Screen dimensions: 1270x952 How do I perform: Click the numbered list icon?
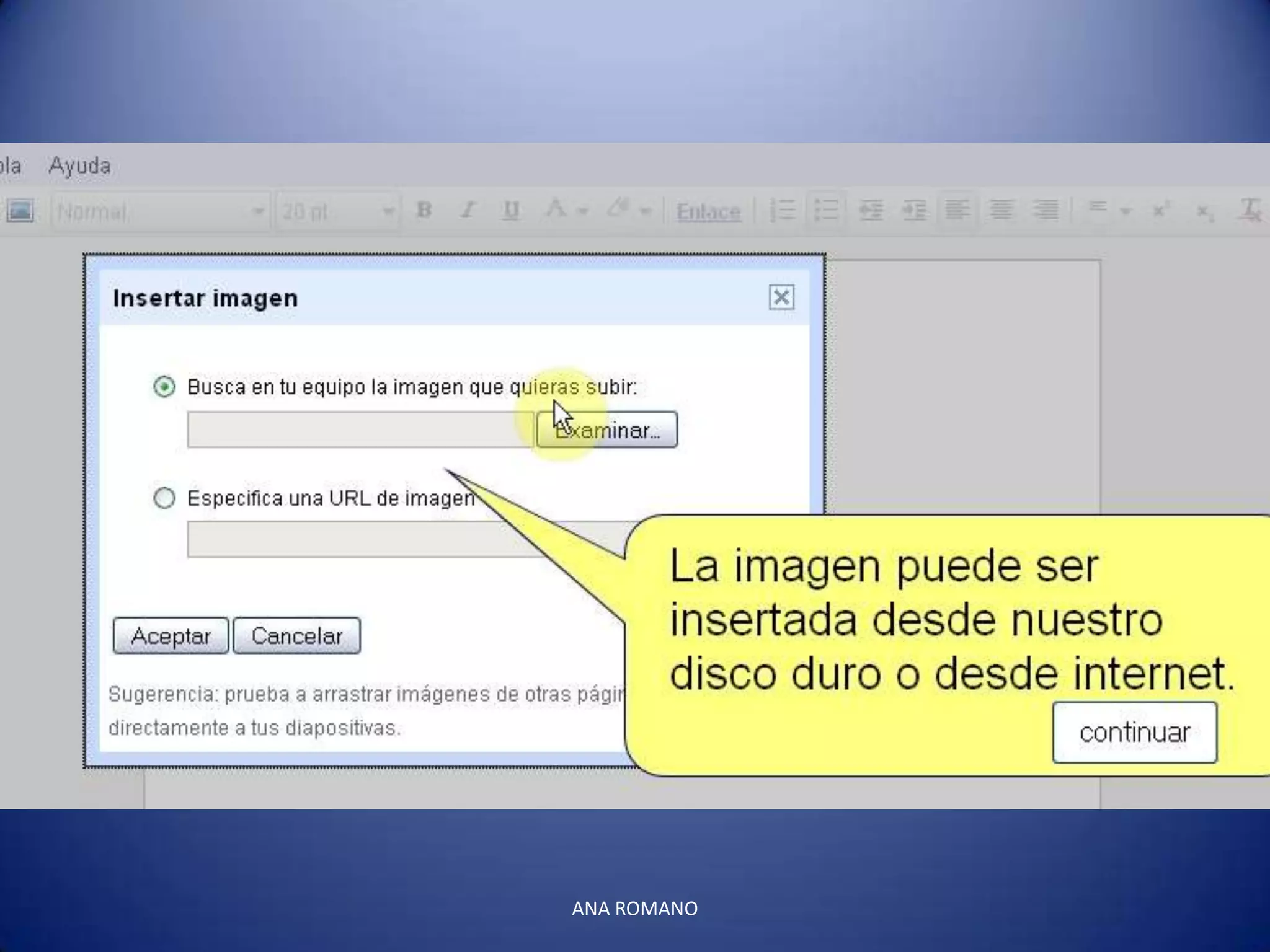point(782,211)
